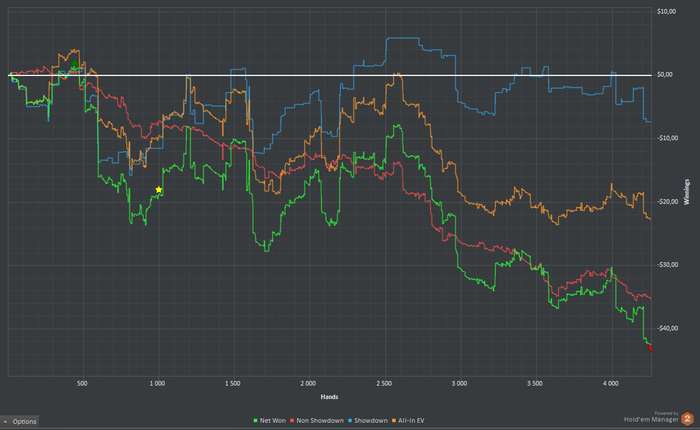The width and height of the screenshot is (700, 430).
Task: Click the 2 000 hands axis tick
Action: pyautogui.click(x=308, y=384)
